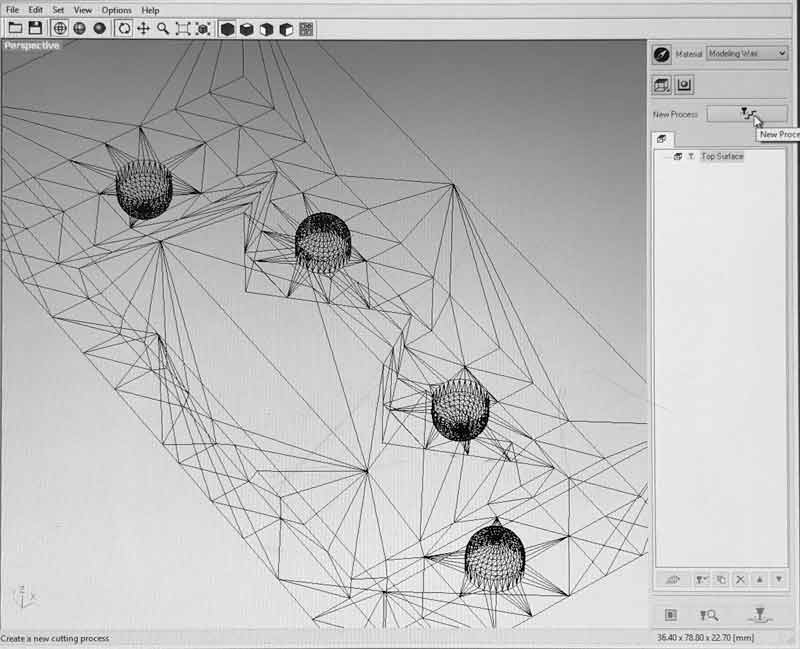Delete the selected process with the X icon
This screenshot has height=649, width=800.
(740, 579)
